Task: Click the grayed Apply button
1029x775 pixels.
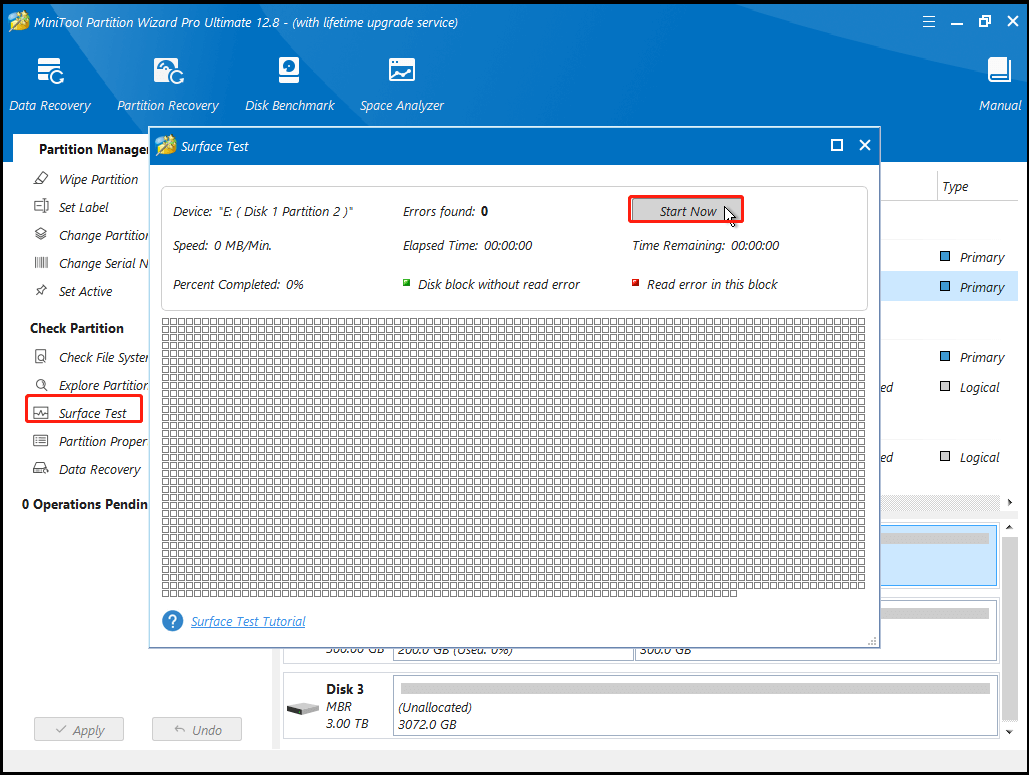Action: click(x=78, y=730)
